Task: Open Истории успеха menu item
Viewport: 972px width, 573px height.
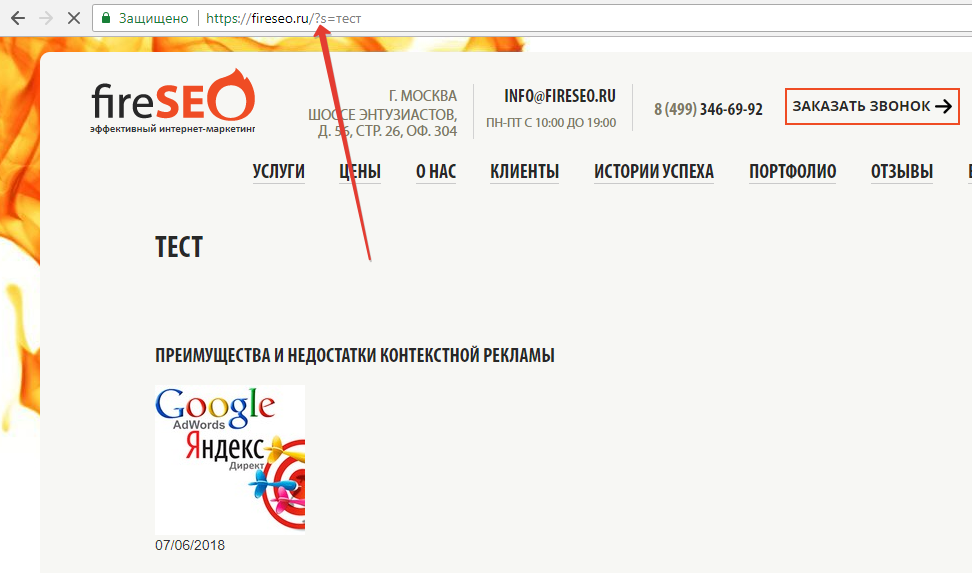Action: pos(654,172)
